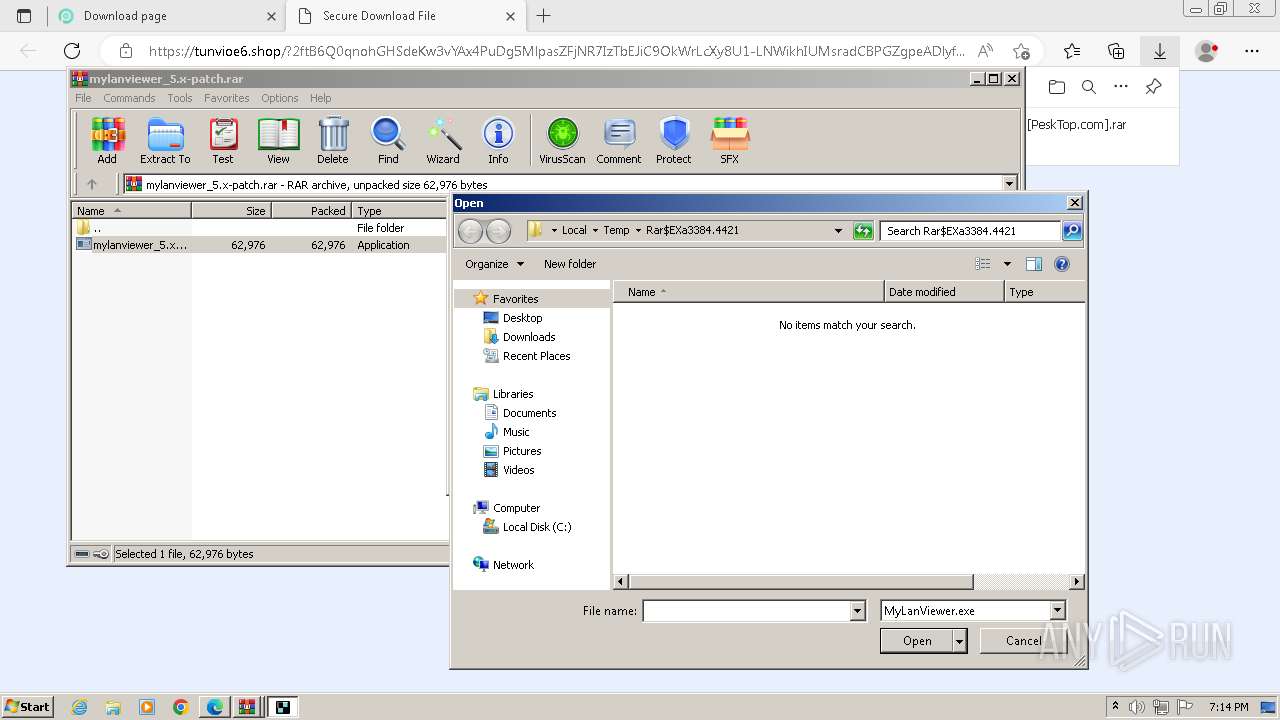Click the dialog Back navigation arrow
The width and height of the screenshot is (1280, 720).
click(x=470, y=231)
